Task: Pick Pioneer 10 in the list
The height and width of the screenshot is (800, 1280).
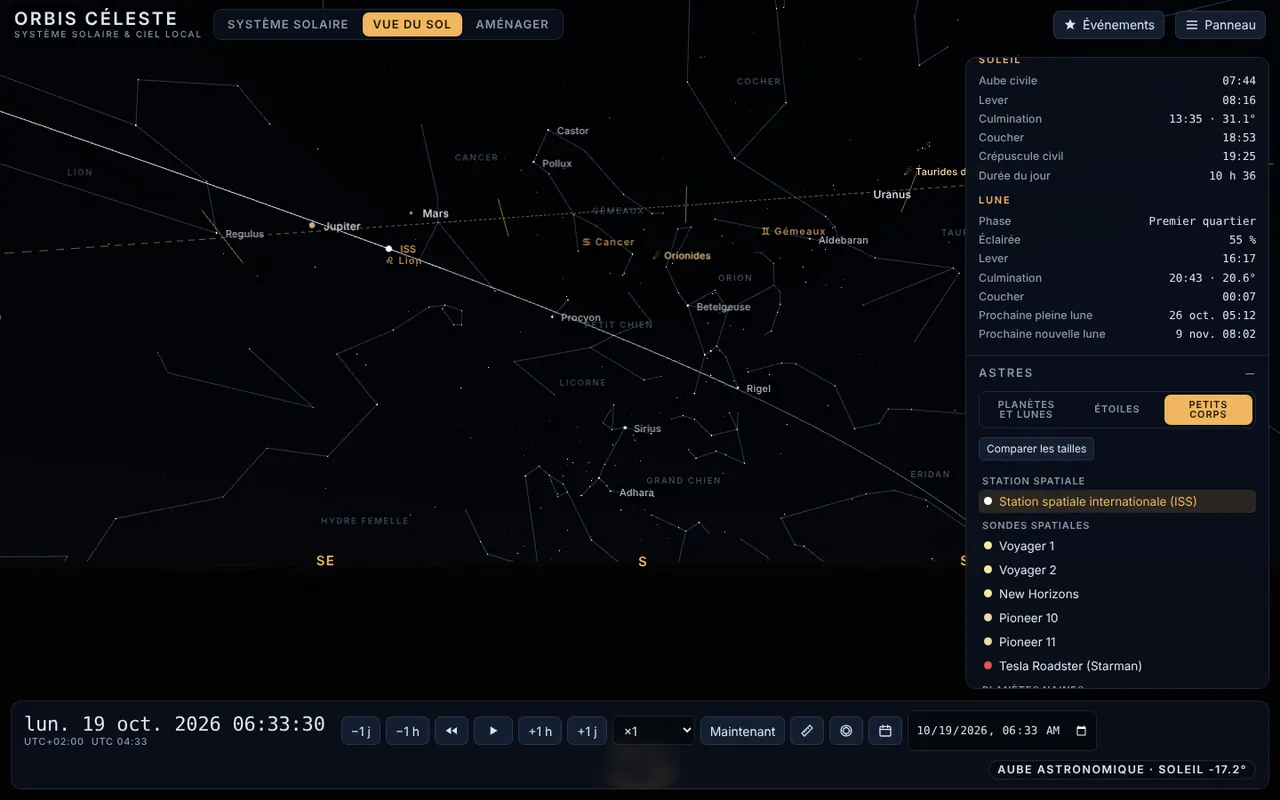Action: point(1117,618)
